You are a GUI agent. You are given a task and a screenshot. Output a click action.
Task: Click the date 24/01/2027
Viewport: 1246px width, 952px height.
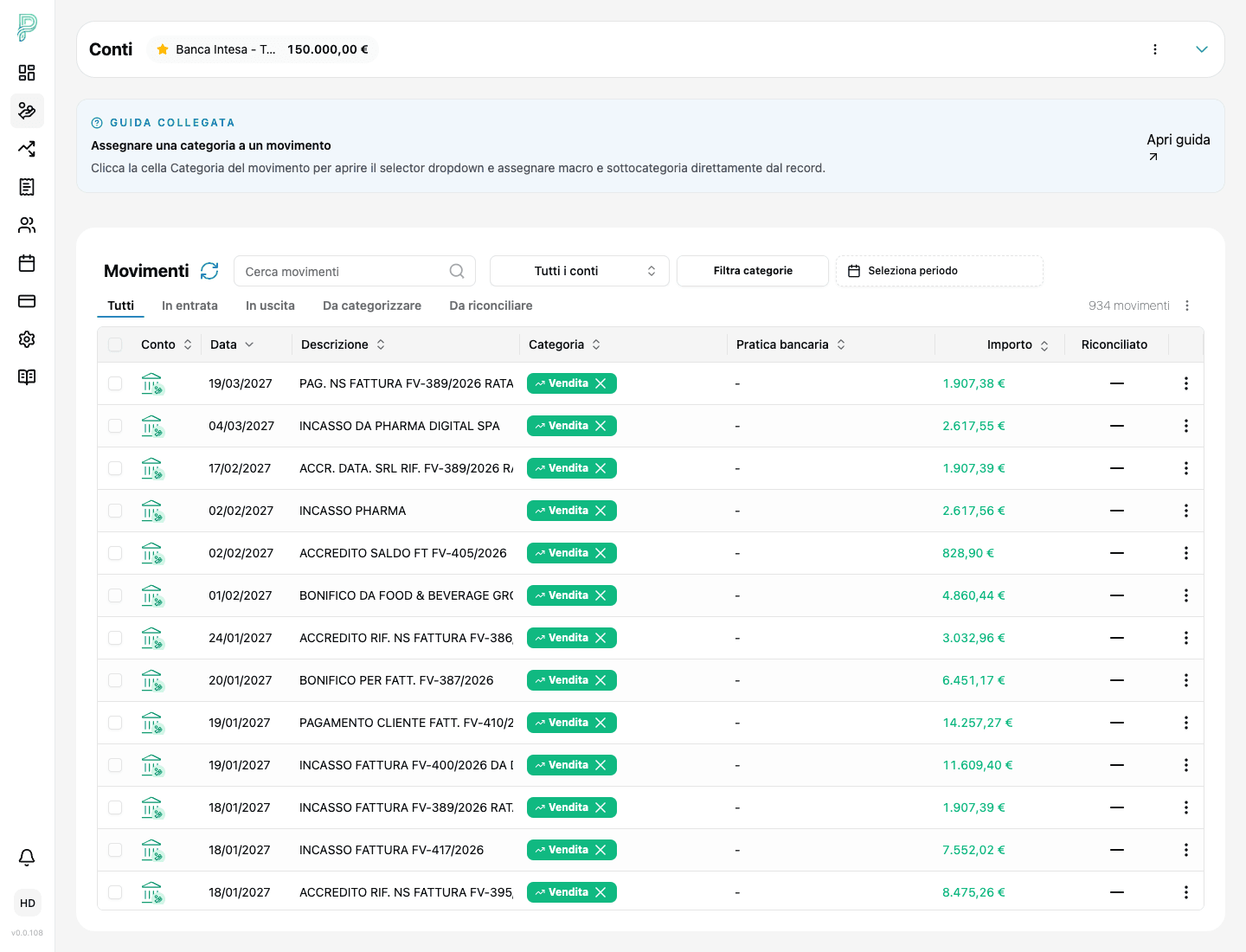(x=240, y=638)
